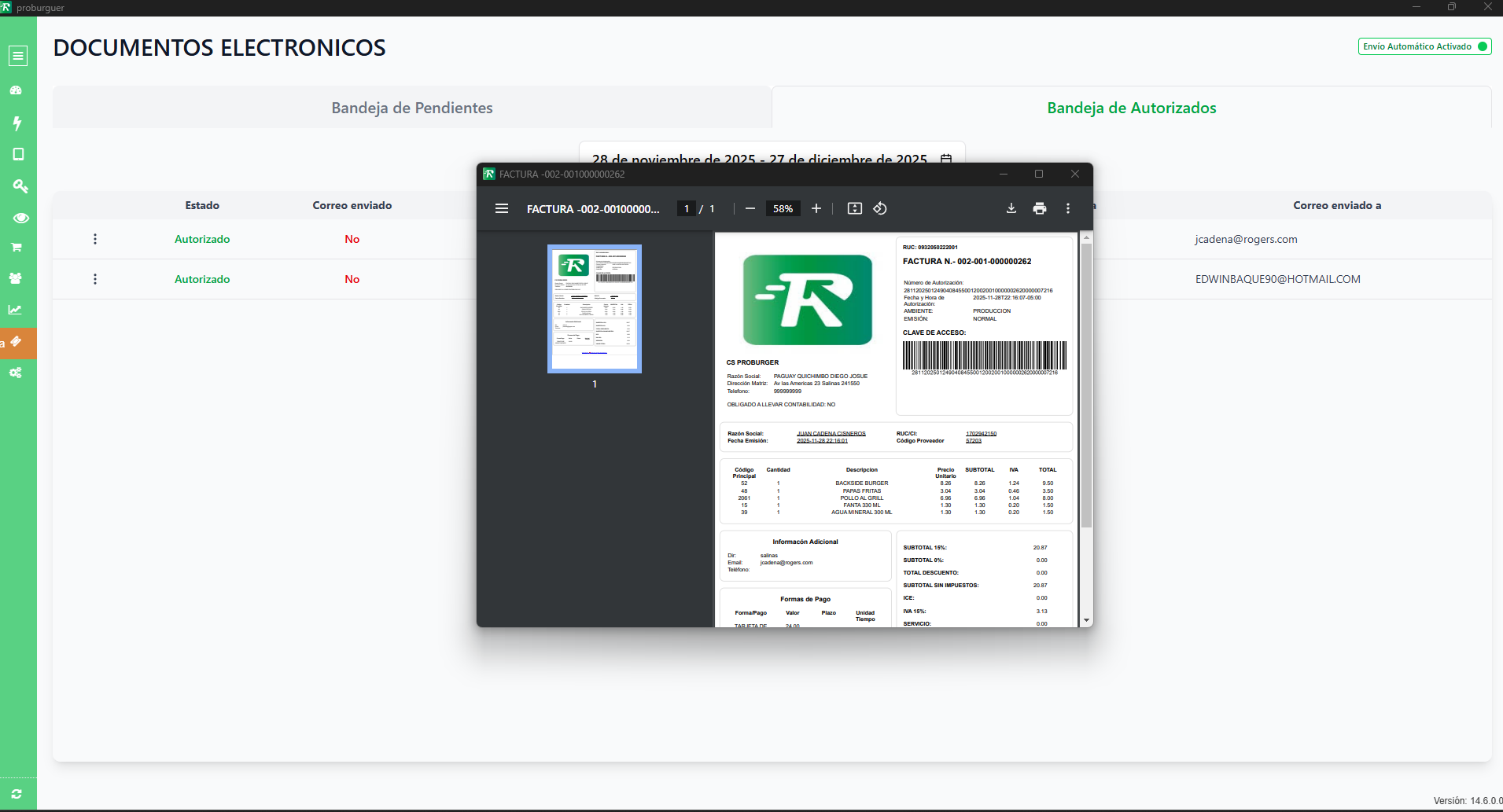
Task: Click the EDWINBAQUE90@HOTMAIL.COM email cell
Action: click(x=1278, y=279)
